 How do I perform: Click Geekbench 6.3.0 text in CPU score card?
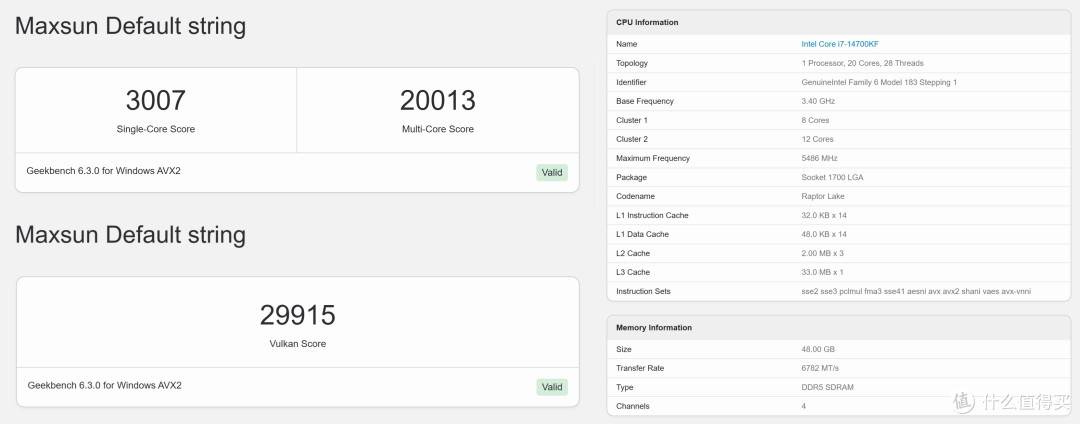click(103, 171)
